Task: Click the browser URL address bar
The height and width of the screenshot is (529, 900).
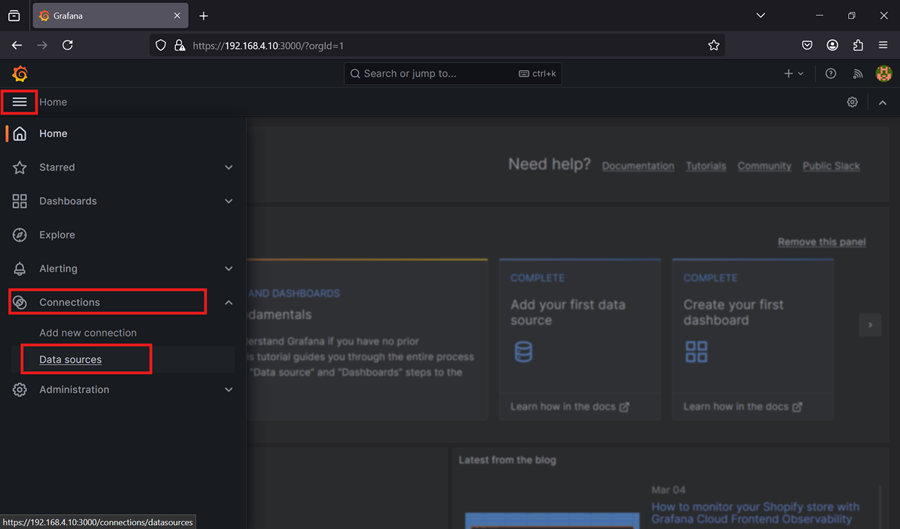Action: 436,45
